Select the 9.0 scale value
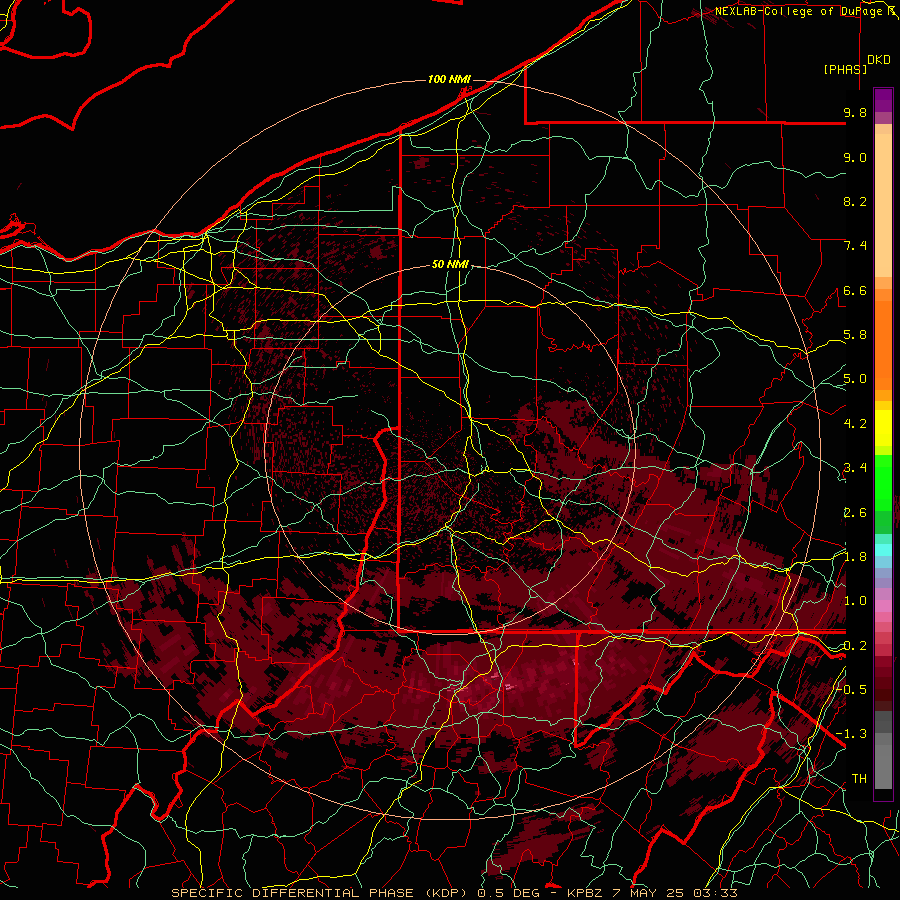This screenshot has height=900, width=900. tap(855, 157)
